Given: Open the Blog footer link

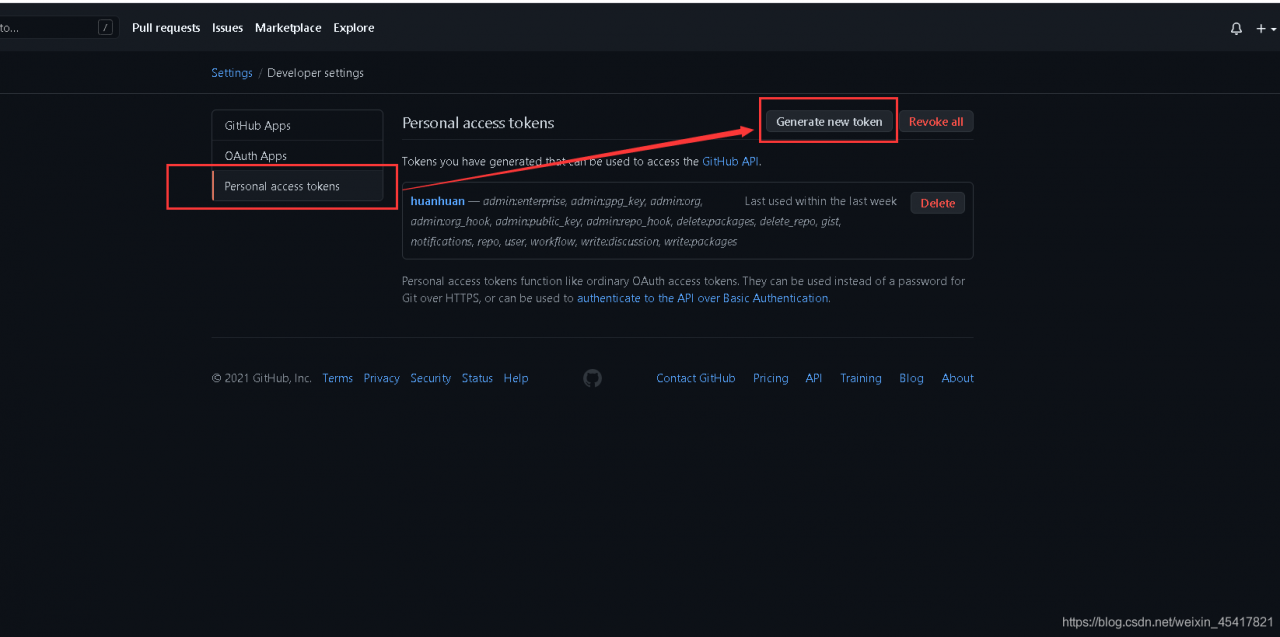Looking at the screenshot, I should tap(911, 378).
